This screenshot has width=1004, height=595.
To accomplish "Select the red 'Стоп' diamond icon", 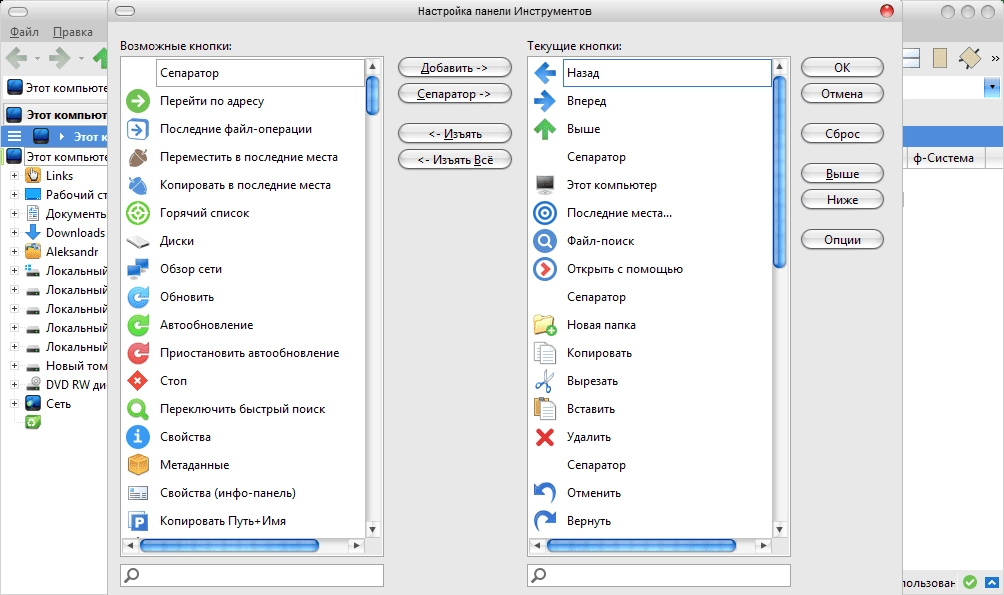I will point(138,381).
